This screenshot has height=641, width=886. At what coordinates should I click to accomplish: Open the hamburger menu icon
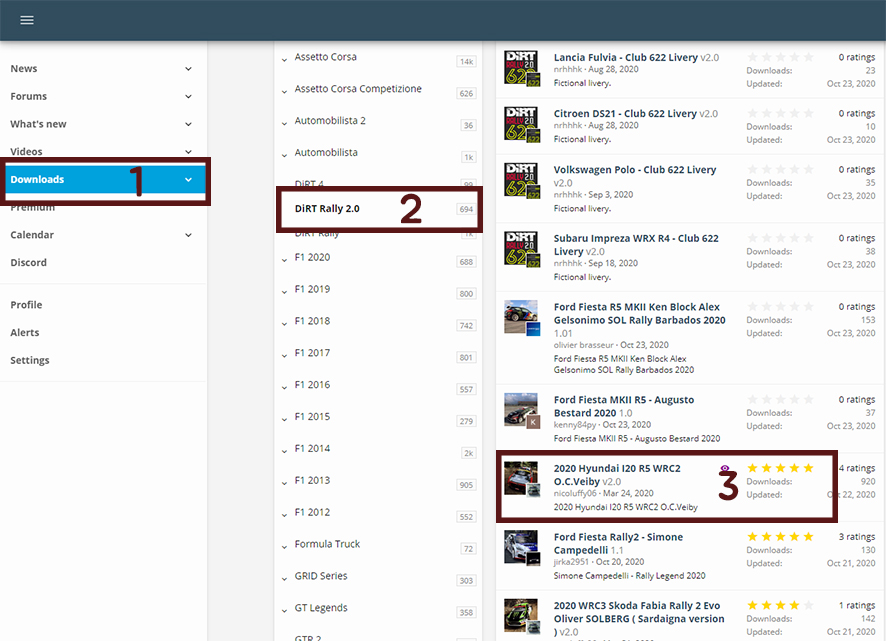(27, 20)
